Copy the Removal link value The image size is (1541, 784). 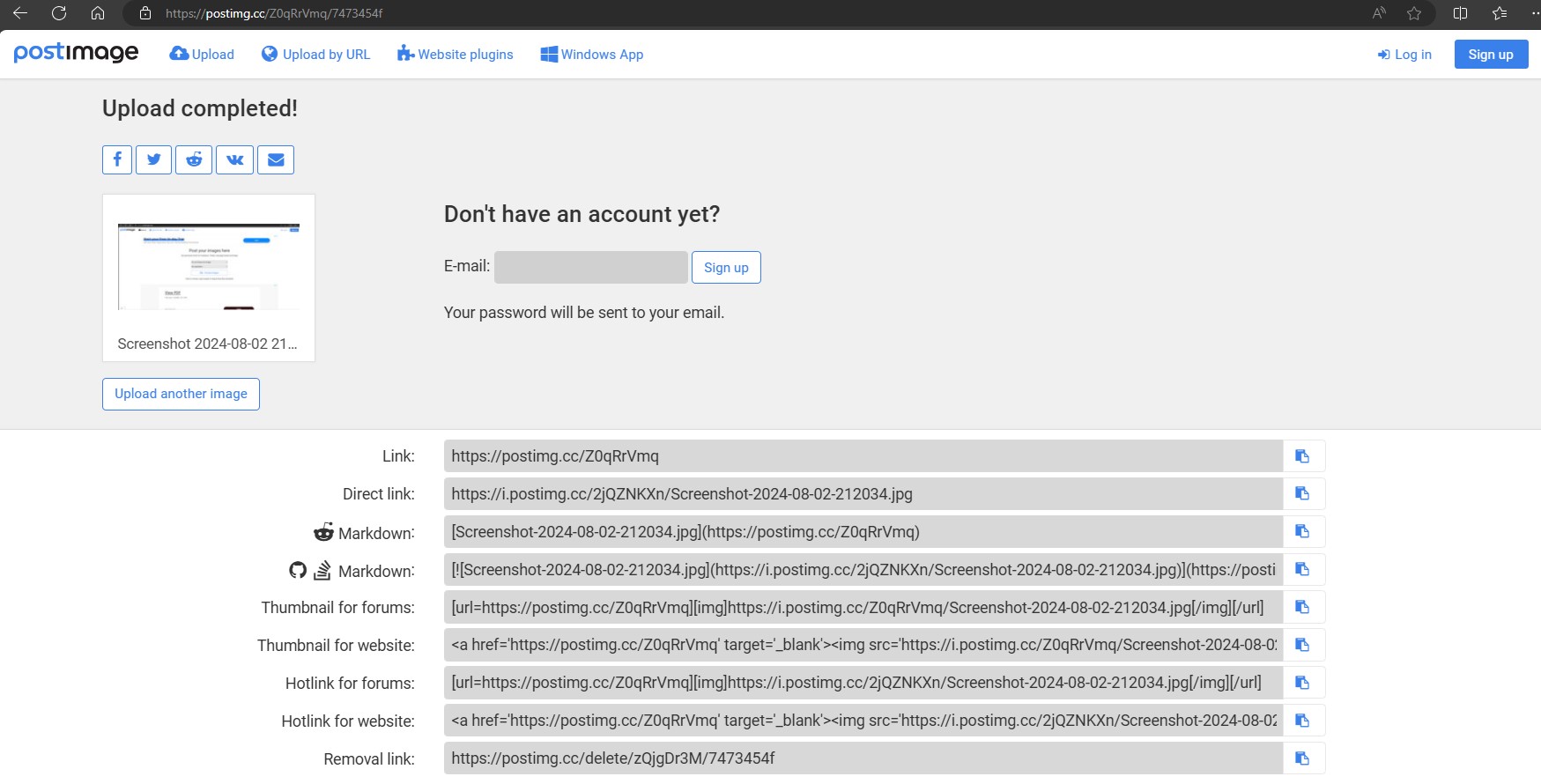[x=1304, y=758]
